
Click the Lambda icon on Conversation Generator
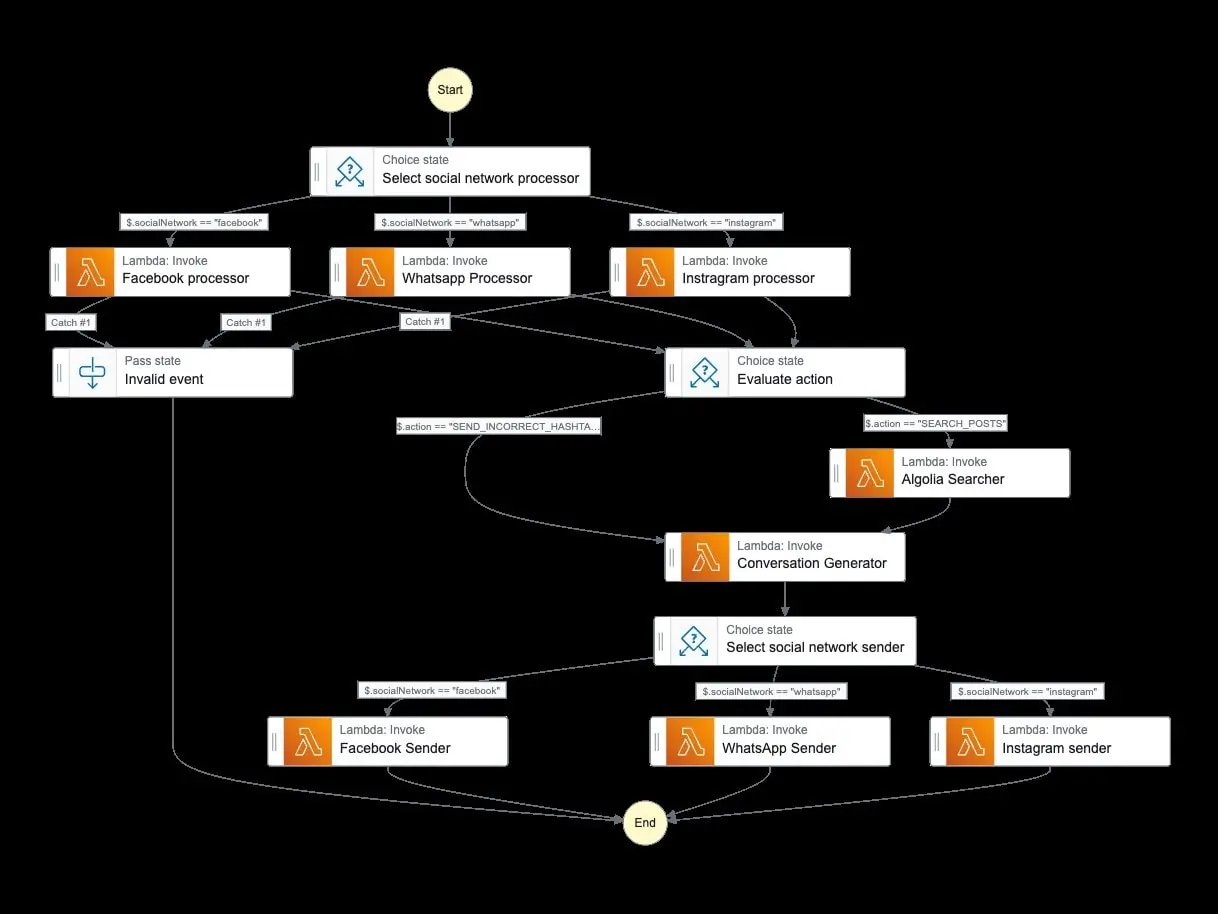[705, 557]
